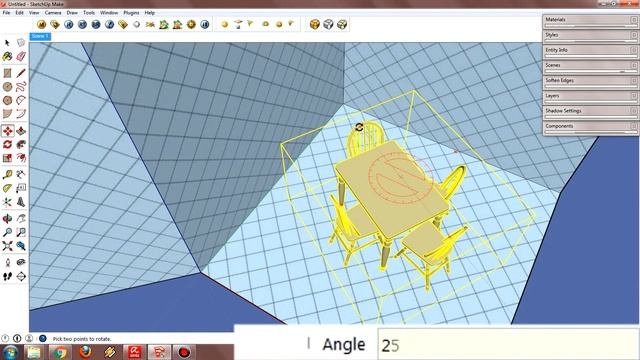
Task: Select the Pan hand tool
Action: 21,219
